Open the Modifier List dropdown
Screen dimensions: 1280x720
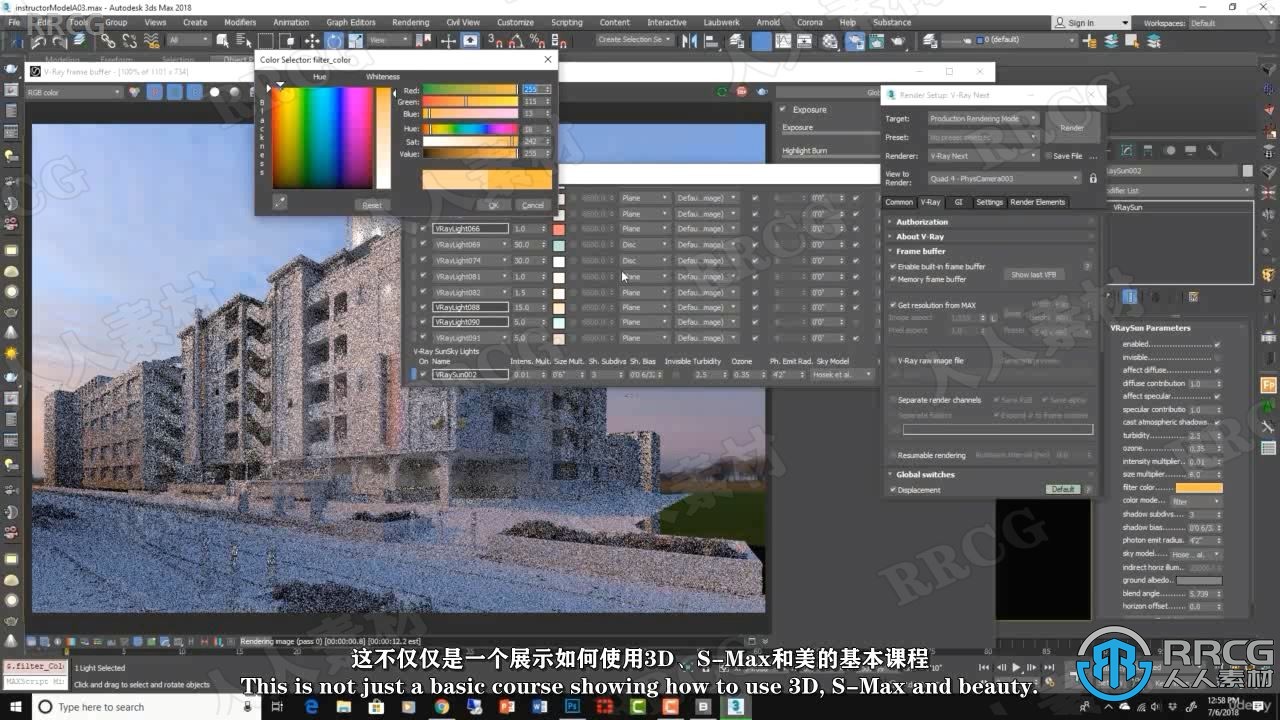pyautogui.click(x=1180, y=190)
